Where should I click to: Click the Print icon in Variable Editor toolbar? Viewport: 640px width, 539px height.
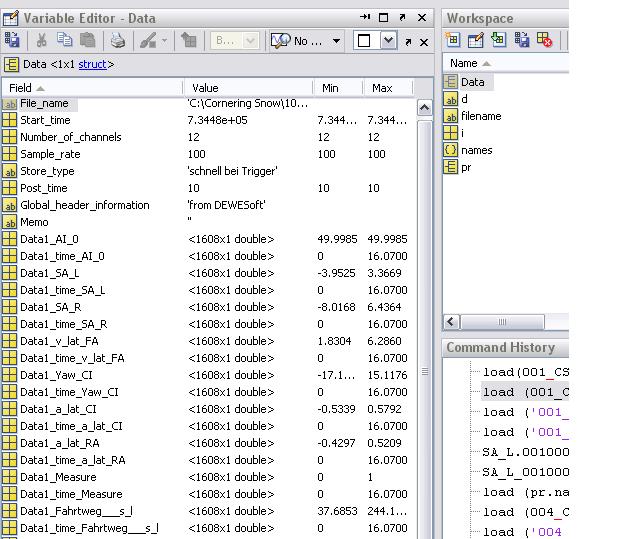click(x=118, y=41)
